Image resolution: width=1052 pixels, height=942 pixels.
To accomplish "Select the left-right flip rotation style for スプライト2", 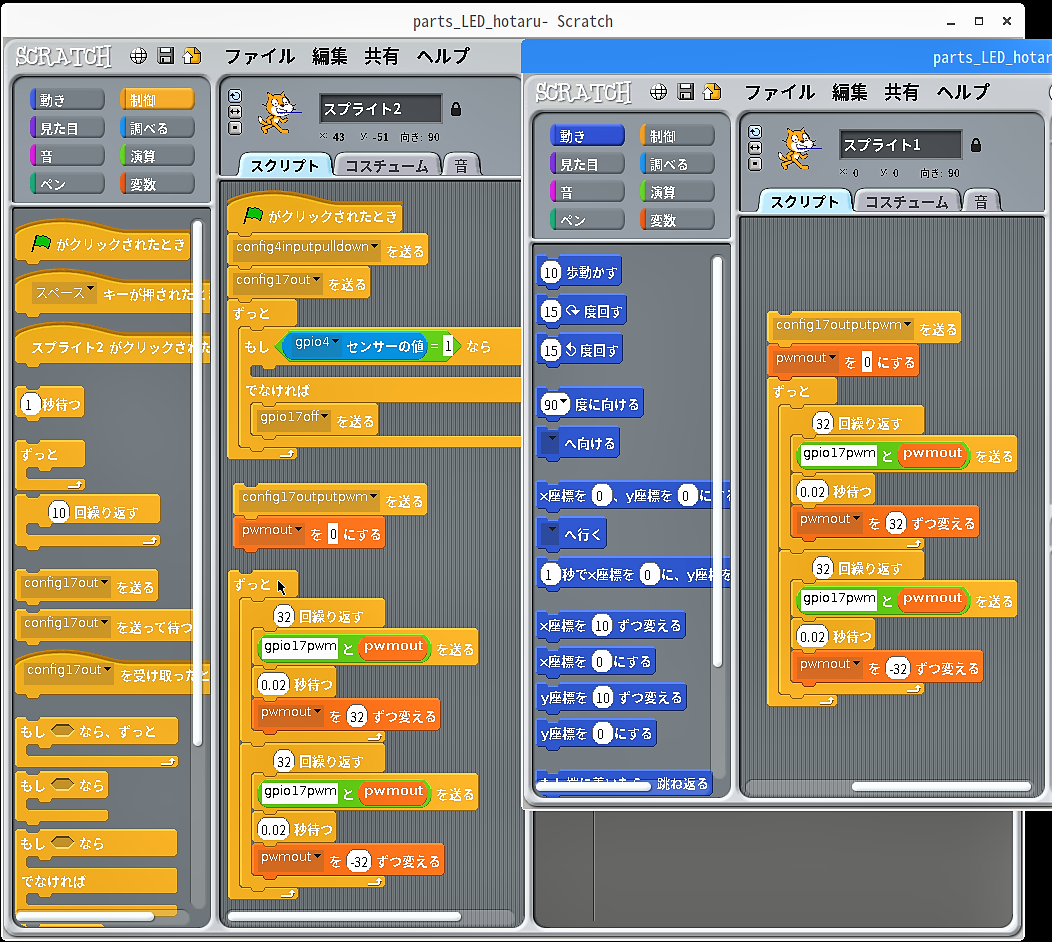I will click(235, 111).
